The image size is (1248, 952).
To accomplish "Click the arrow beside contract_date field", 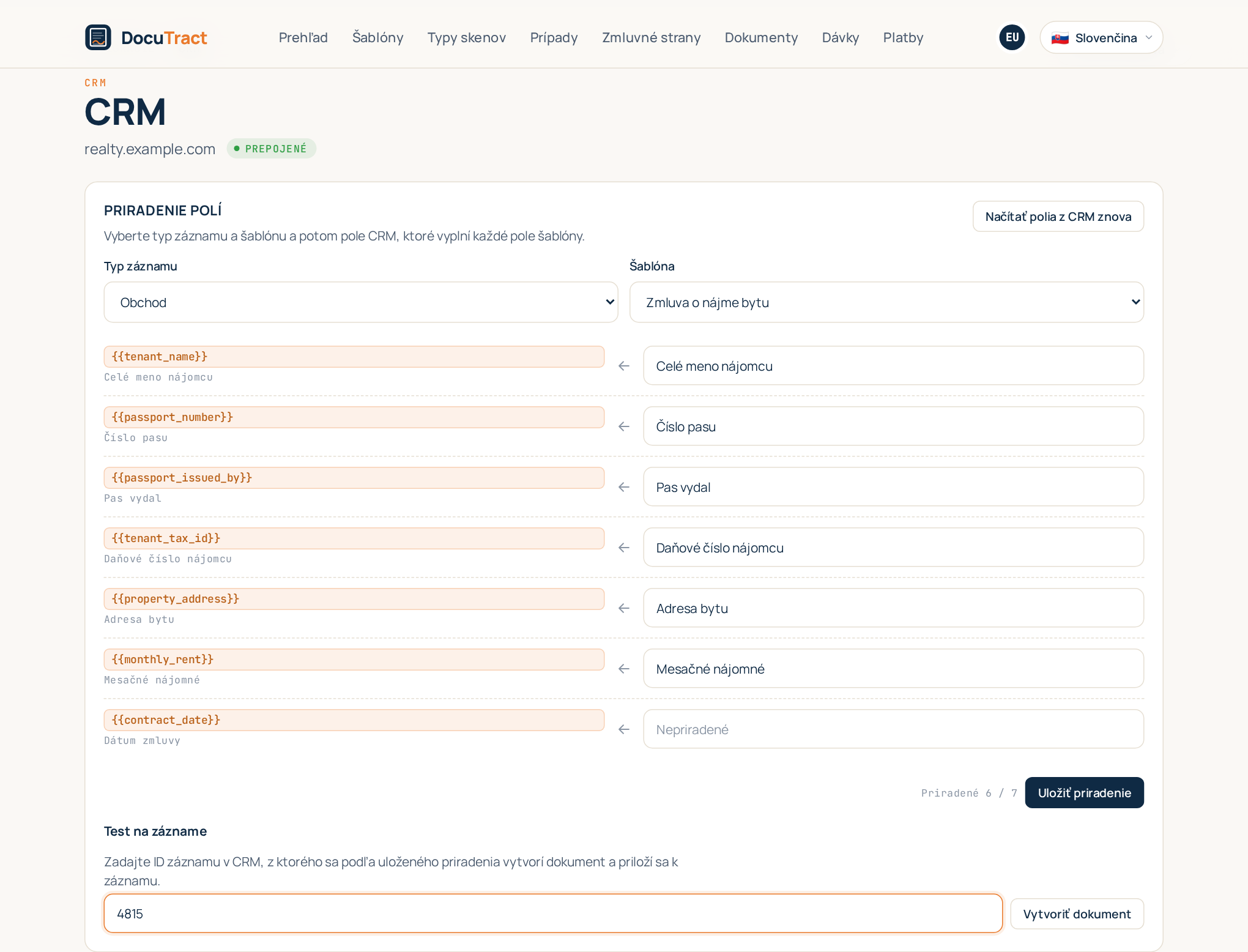I will point(624,729).
